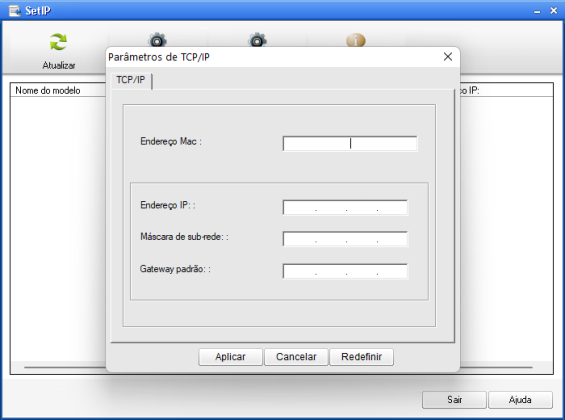
Task: Click the Aplicar button
Action: 230,357
